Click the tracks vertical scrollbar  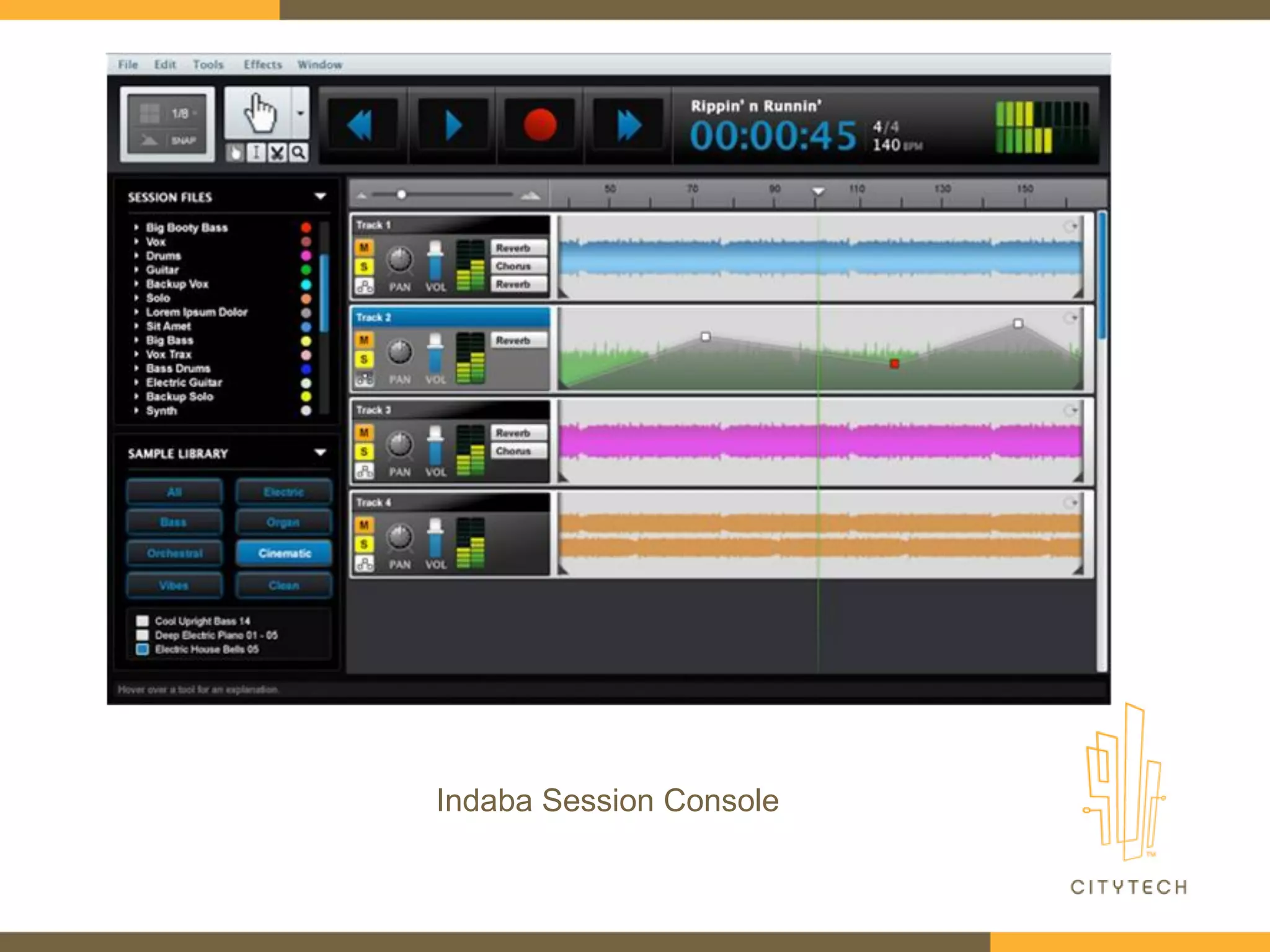tap(1102, 276)
